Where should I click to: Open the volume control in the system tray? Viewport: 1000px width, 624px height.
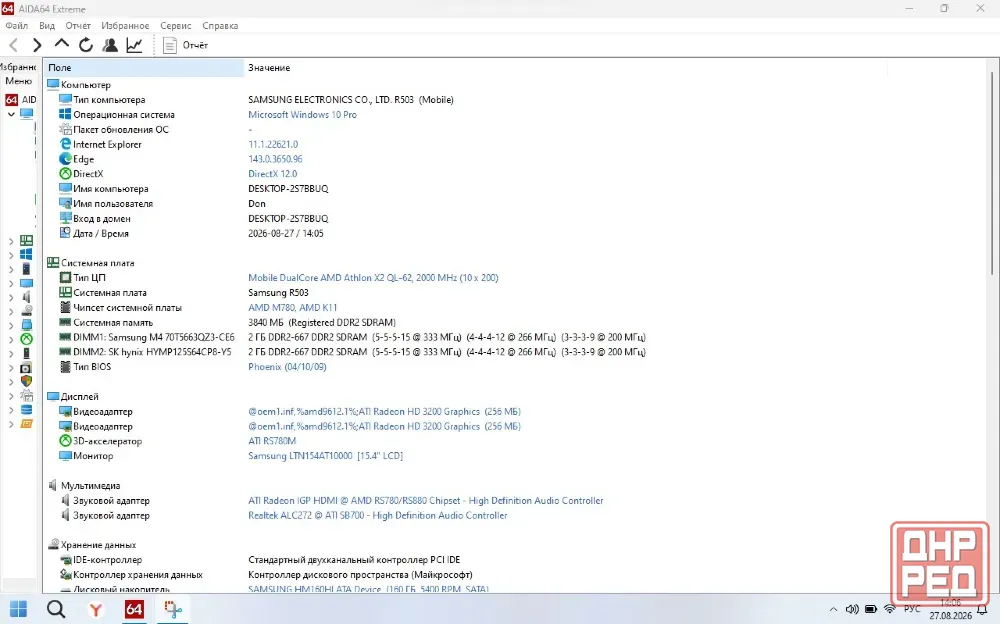852,609
